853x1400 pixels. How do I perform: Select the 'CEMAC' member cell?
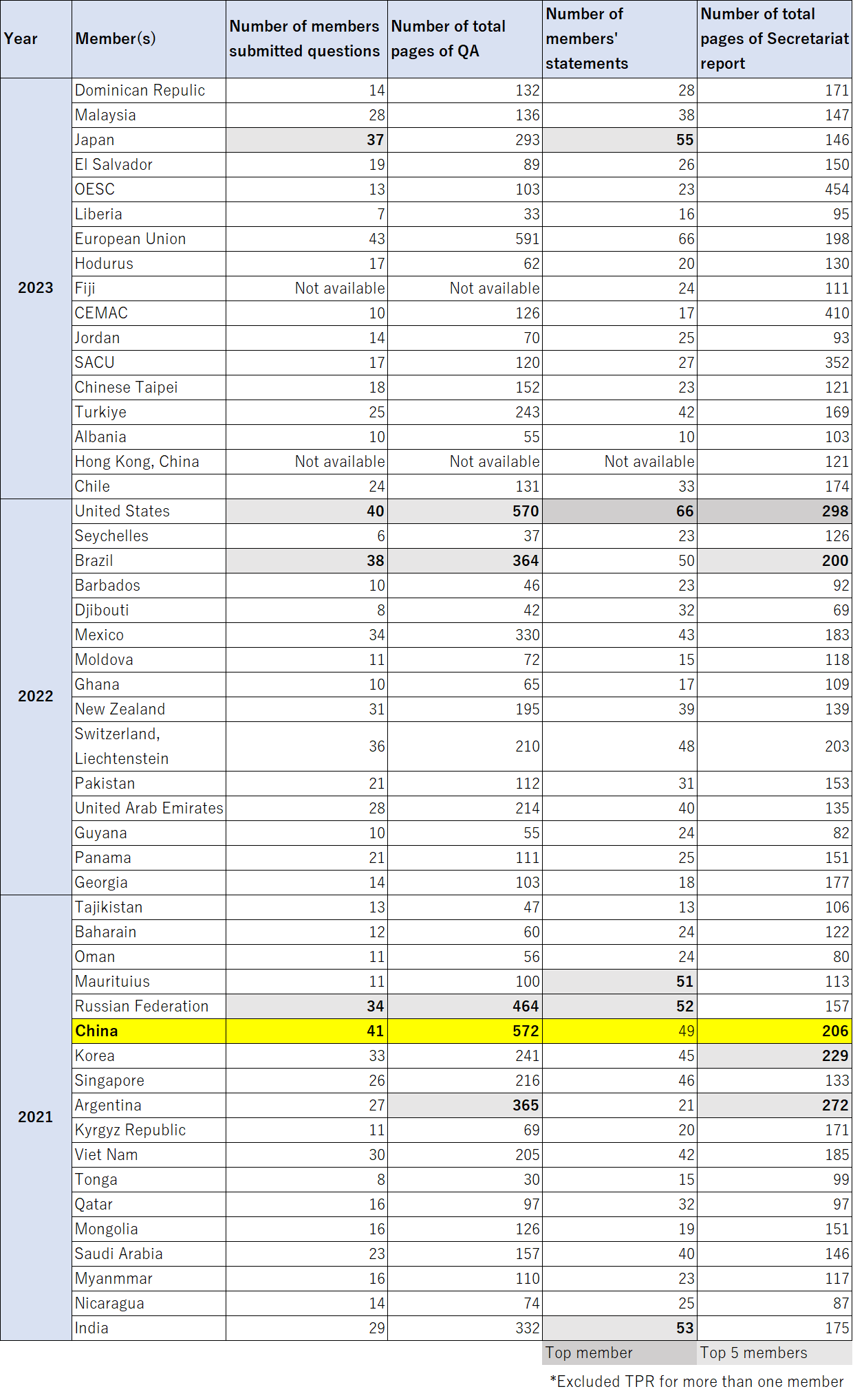(x=149, y=314)
